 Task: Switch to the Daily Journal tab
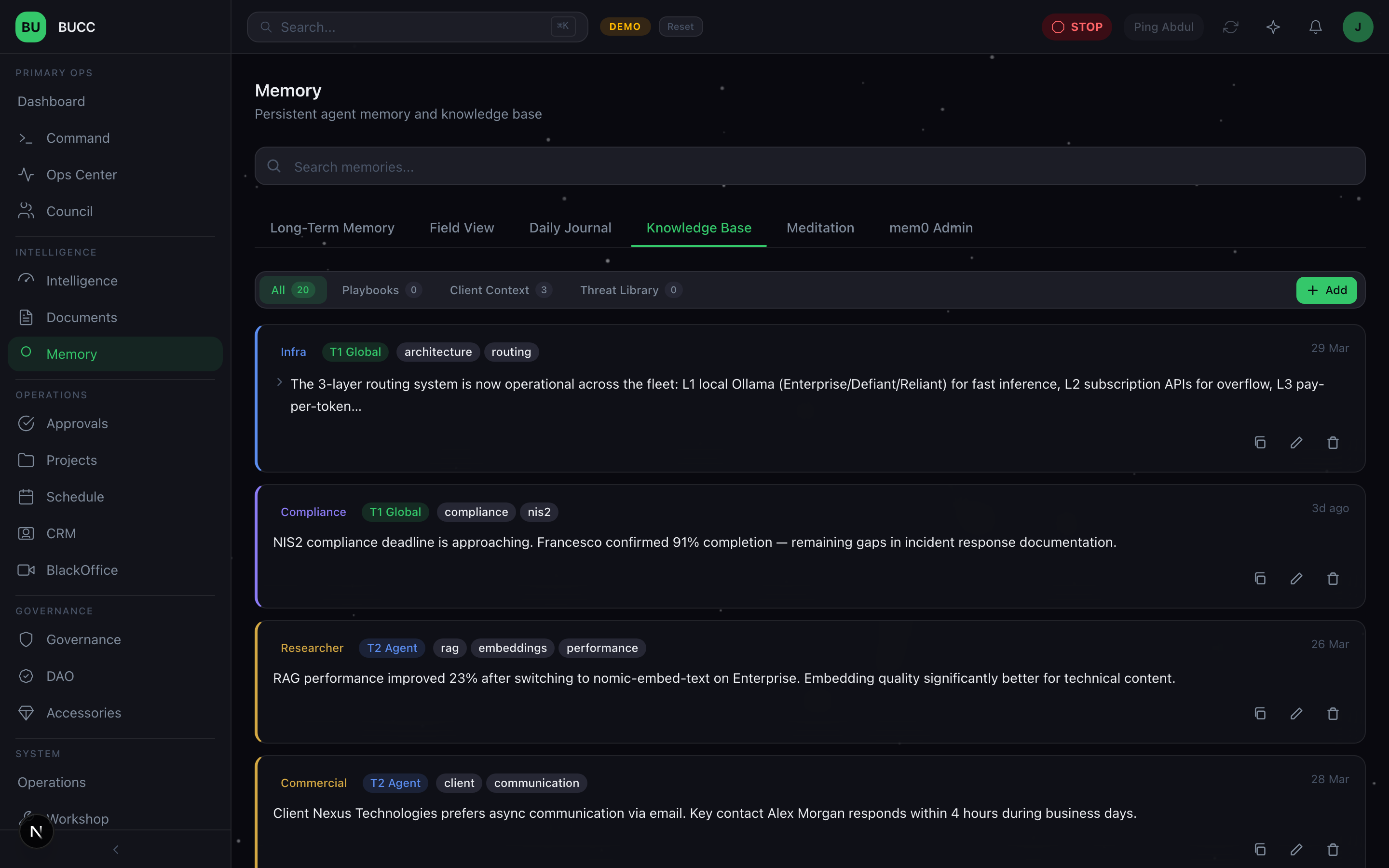point(570,228)
